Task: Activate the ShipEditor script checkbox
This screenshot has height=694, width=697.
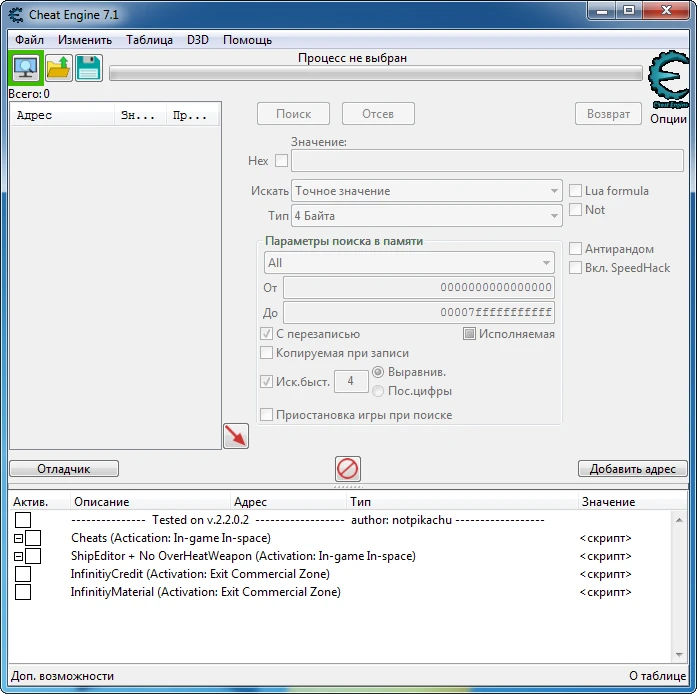Action: click(33, 556)
